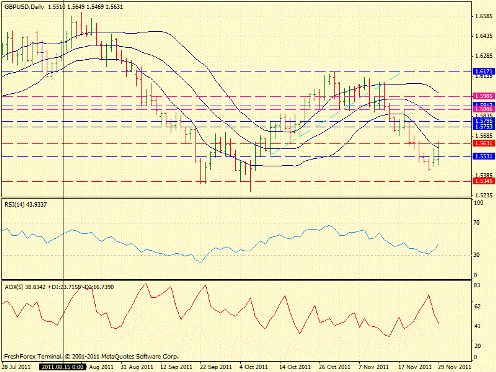Click the blue 1.5753 price level tag

tap(484, 127)
